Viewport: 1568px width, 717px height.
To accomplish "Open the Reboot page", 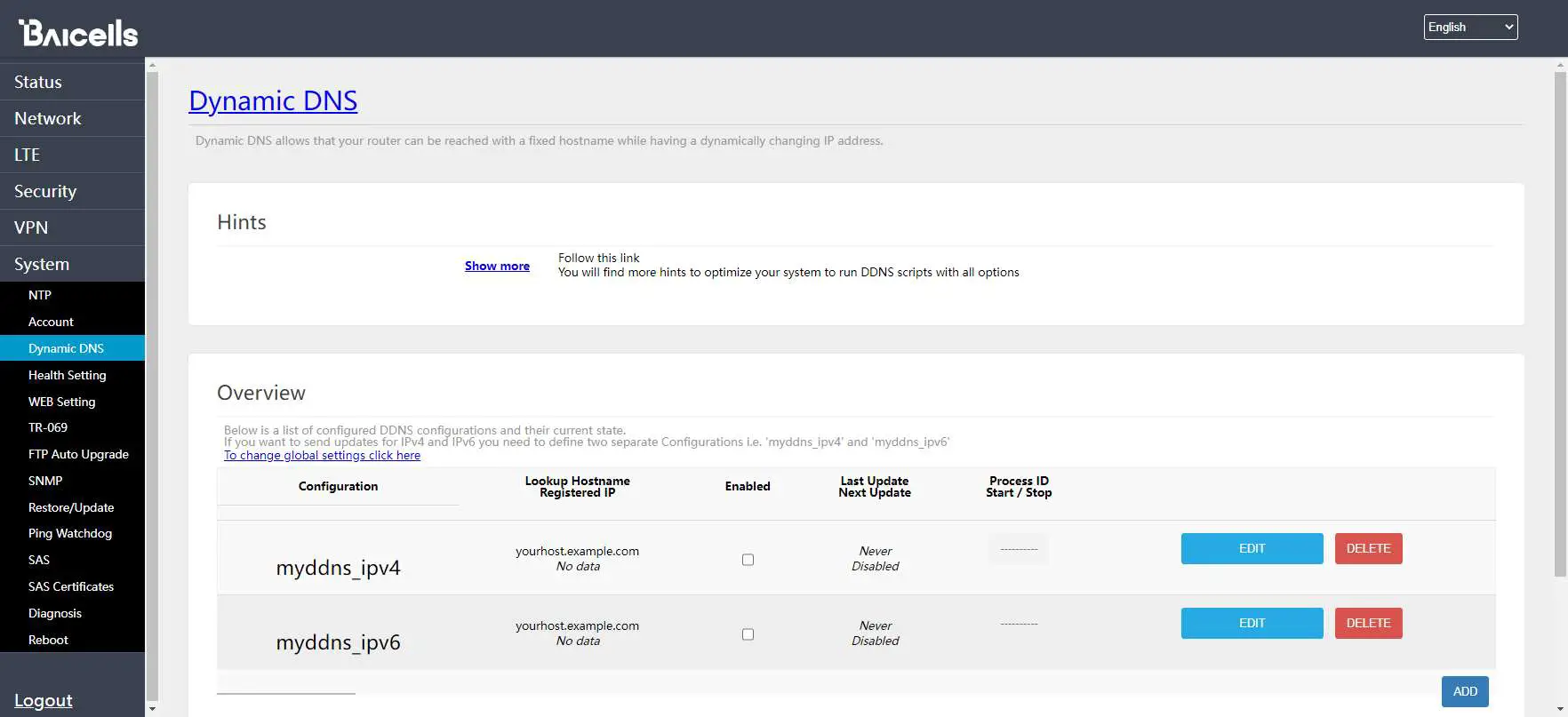I will tap(48, 640).
